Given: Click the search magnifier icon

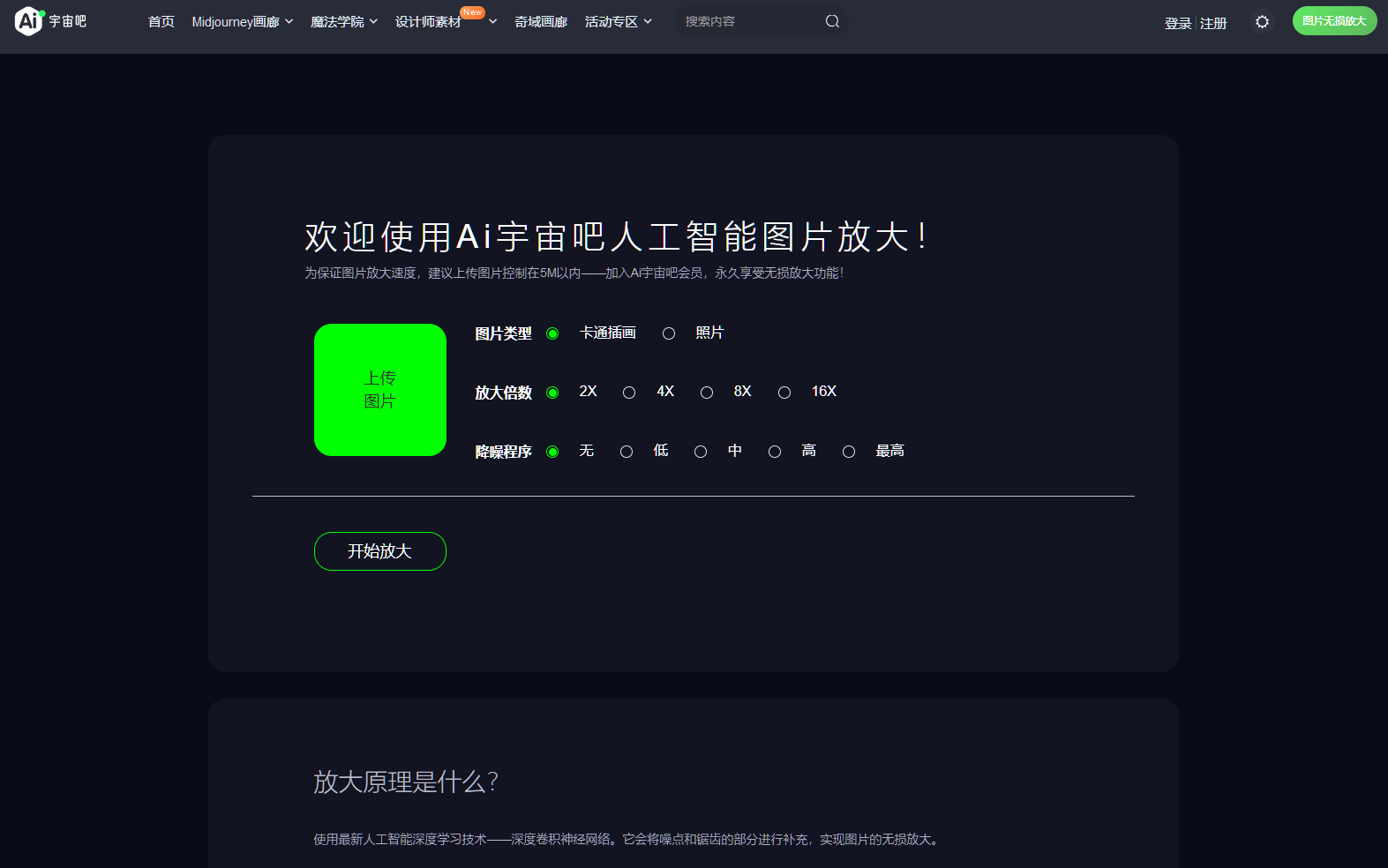Looking at the screenshot, I should (832, 21).
